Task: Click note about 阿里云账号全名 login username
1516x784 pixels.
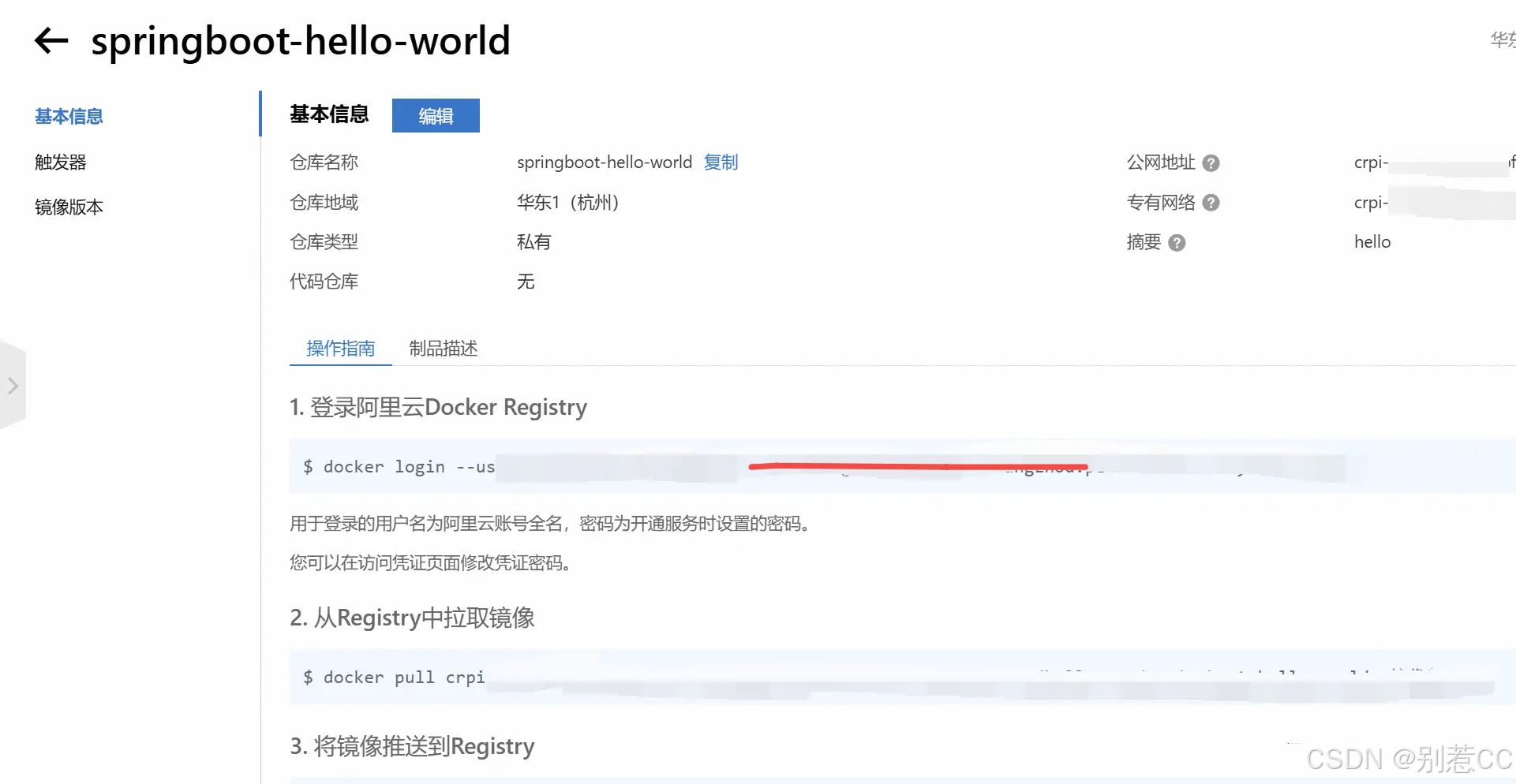Action: point(551,524)
